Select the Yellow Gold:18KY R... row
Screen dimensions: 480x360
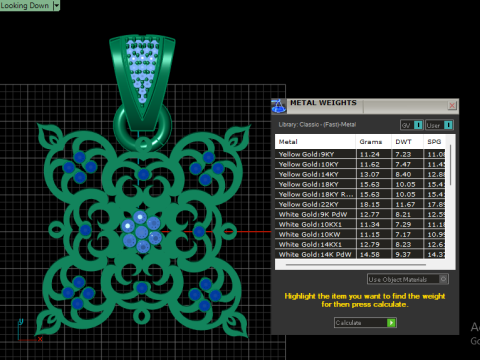click(x=360, y=194)
